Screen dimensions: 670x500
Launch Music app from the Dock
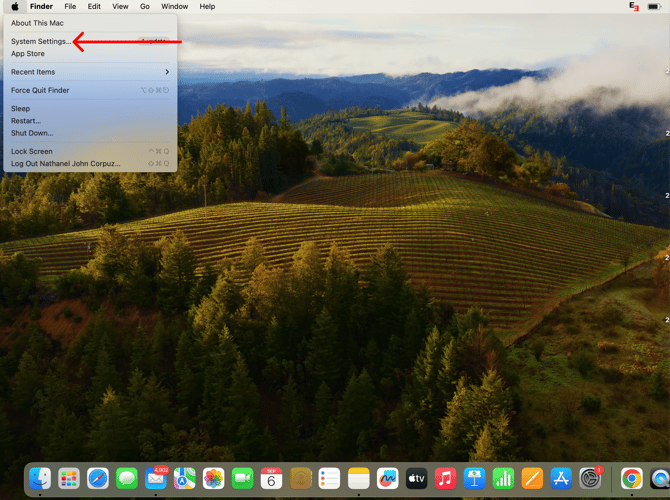coord(446,478)
